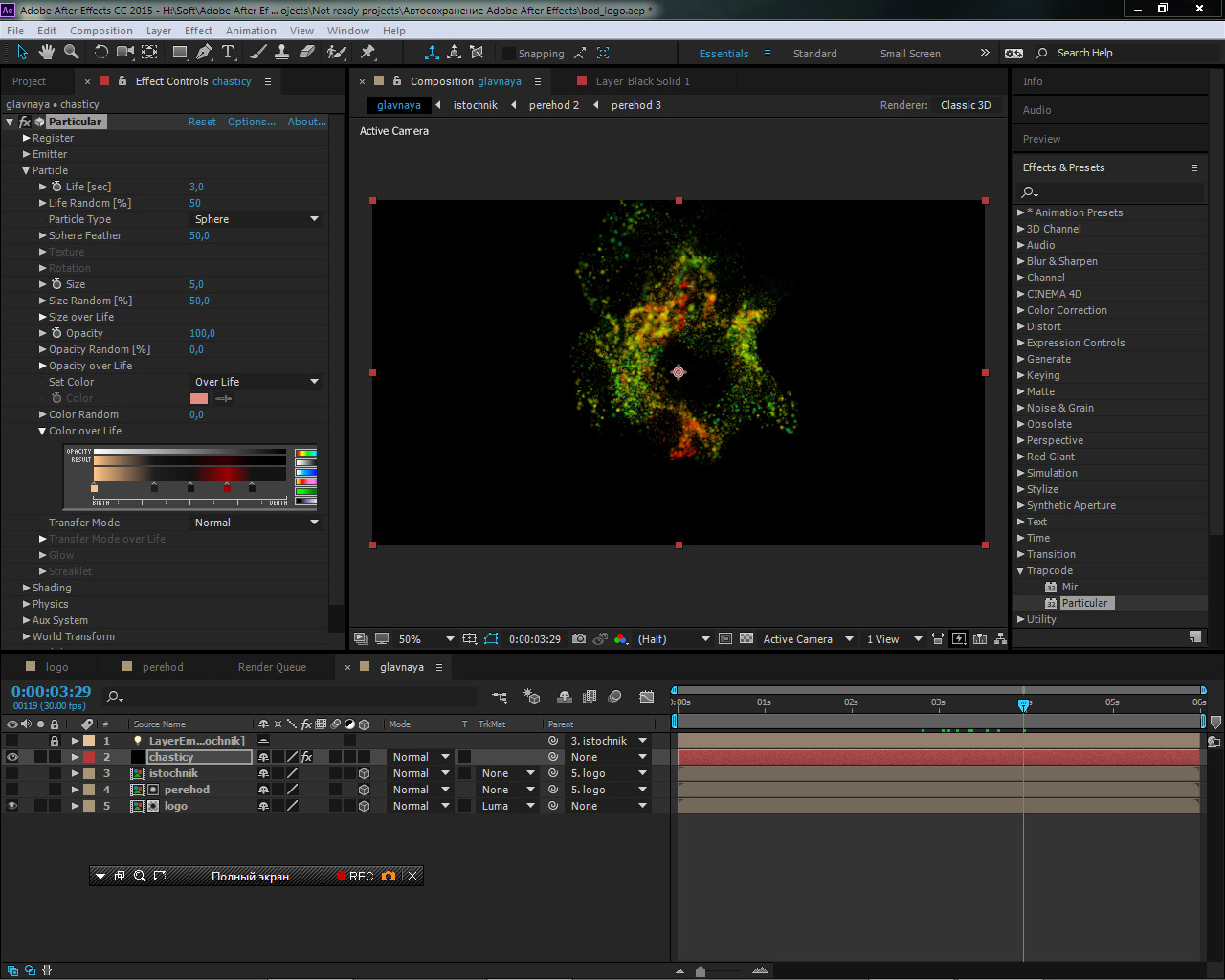Select the Pen tool
Screen dimensions: 1225x980
tap(204, 53)
